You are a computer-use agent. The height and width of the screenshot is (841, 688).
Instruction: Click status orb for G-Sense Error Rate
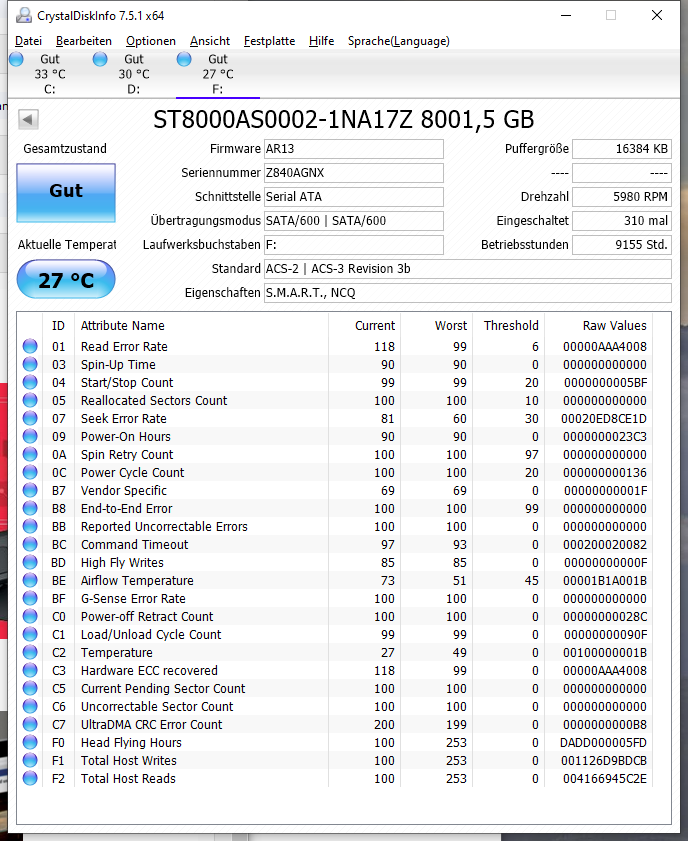coord(30,599)
